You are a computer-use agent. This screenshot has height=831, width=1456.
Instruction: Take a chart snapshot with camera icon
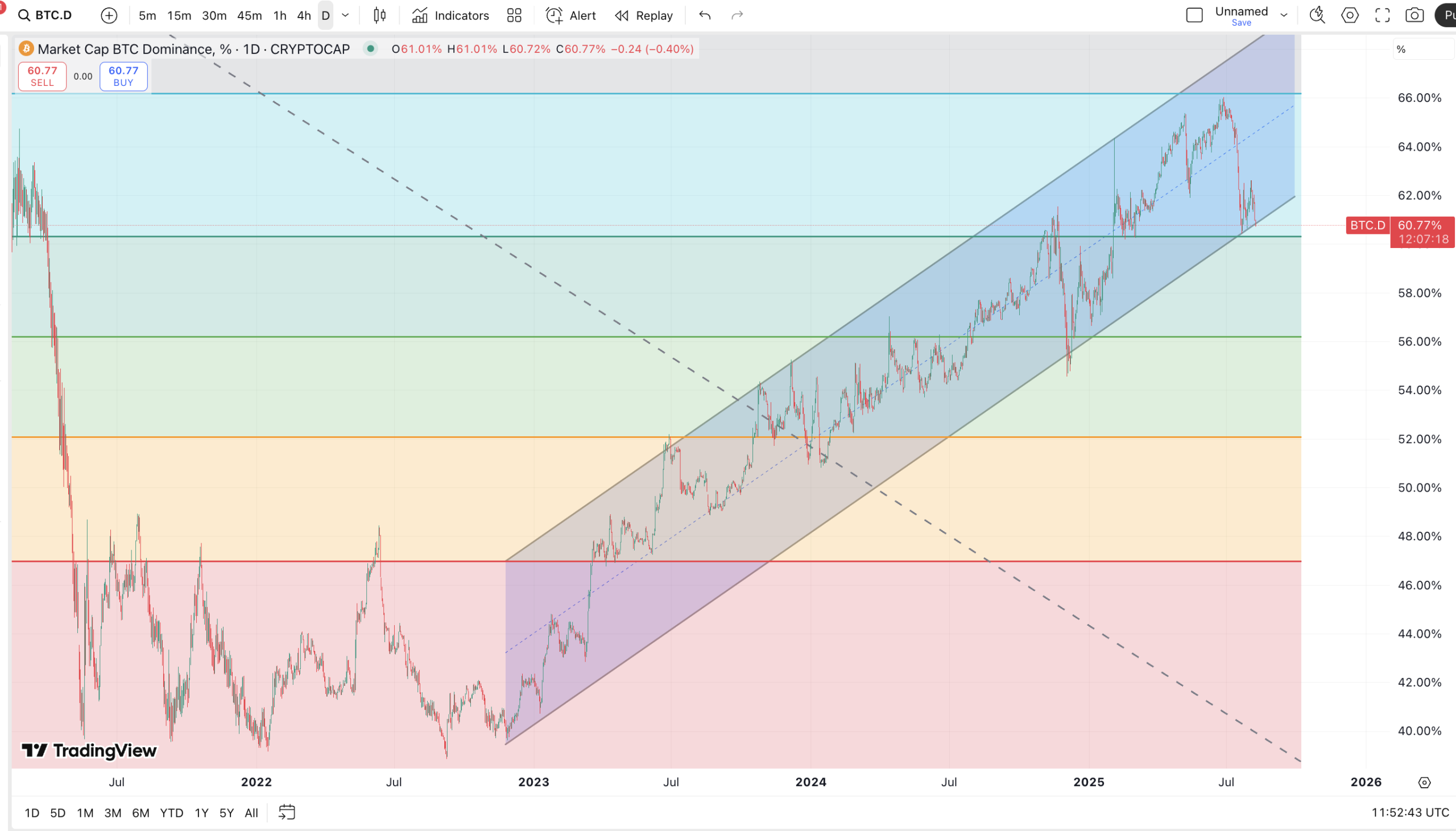point(1414,15)
